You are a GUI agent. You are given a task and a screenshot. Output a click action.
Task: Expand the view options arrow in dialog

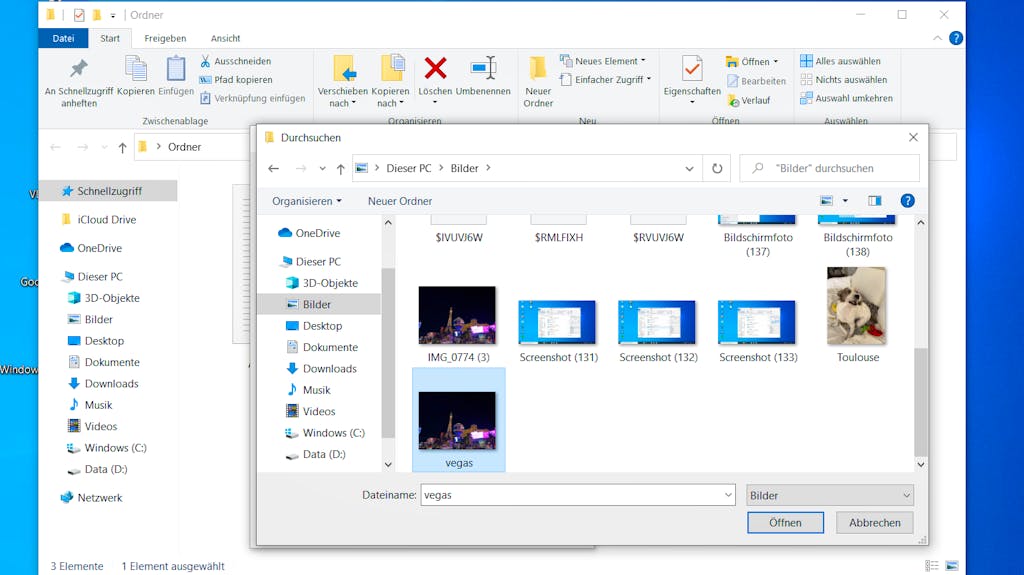pyautogui.click(x=845, y=201)
